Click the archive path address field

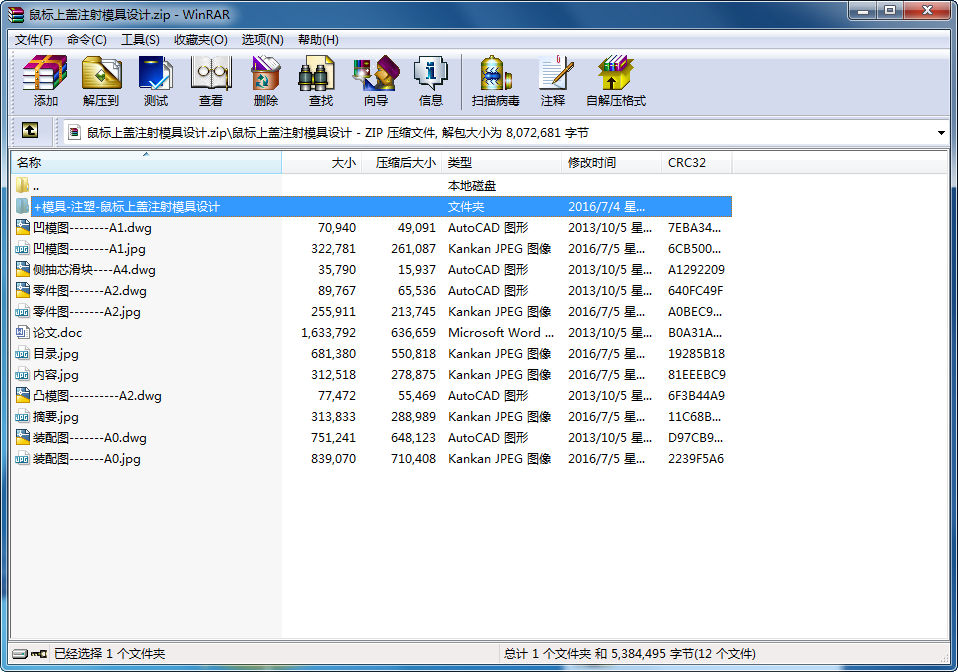tap(506, 133)
